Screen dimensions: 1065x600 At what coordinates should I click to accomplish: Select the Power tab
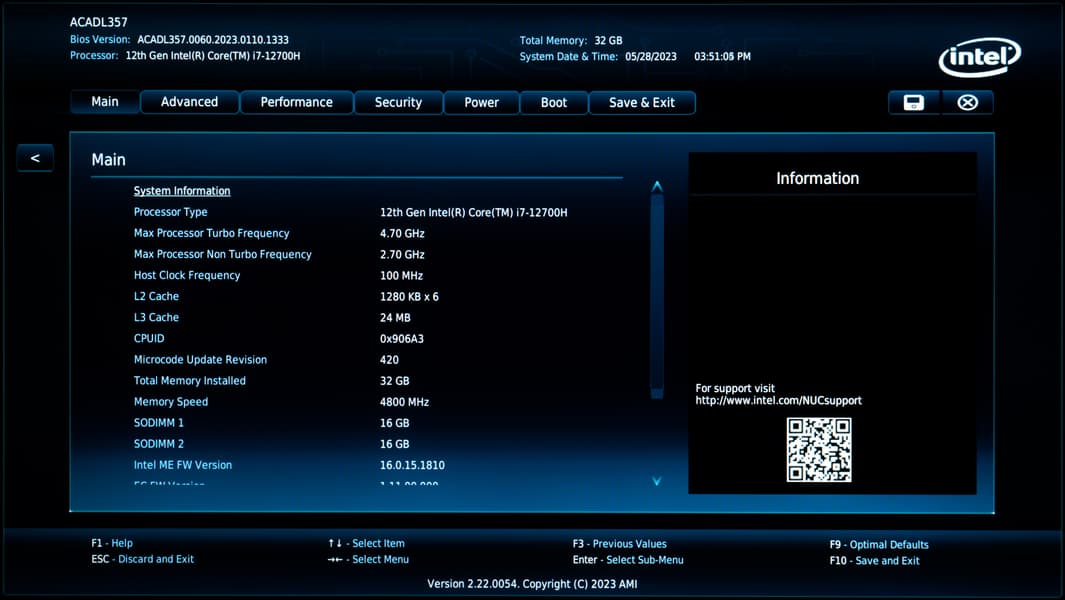482,103
